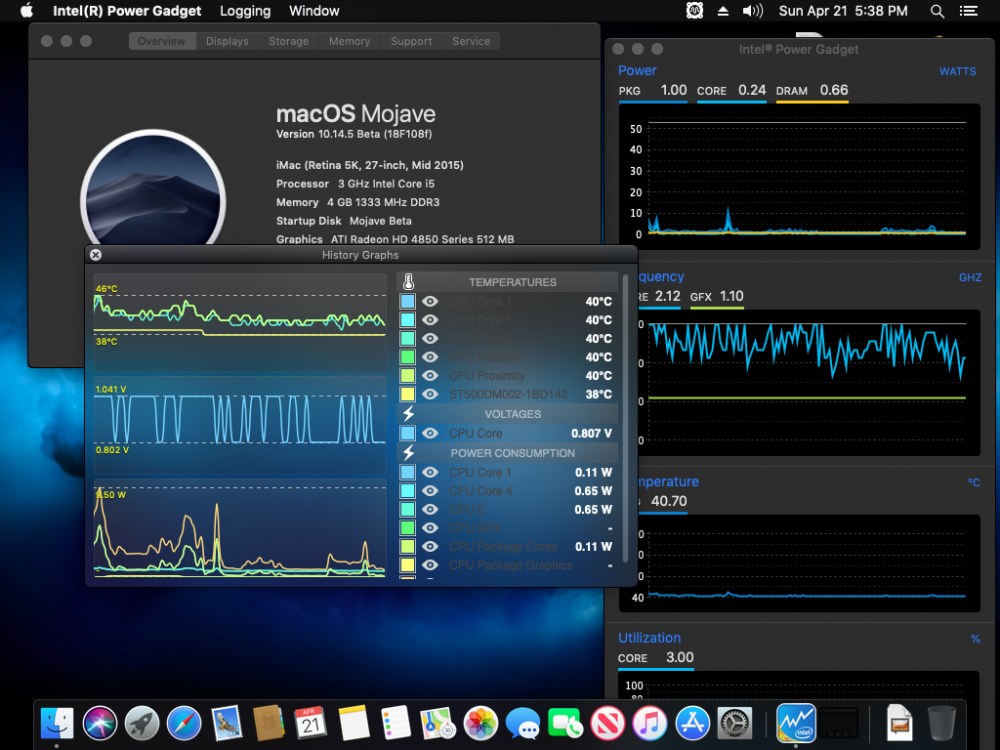Open Contacts book icon in Dock
1000x750 pixels.
click(268, 723)
